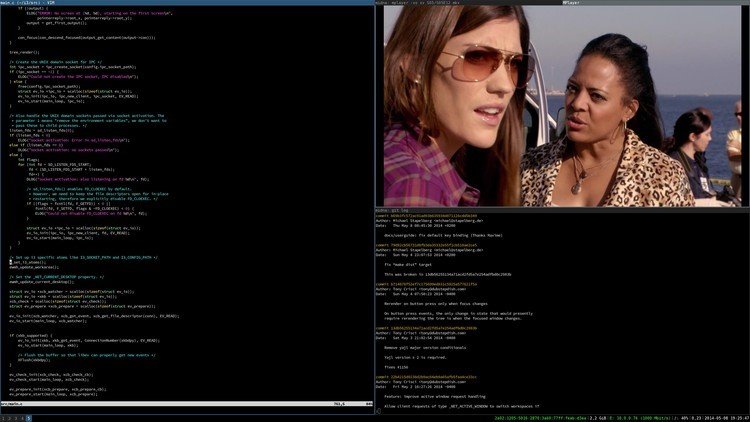Select the active workspace 5 button

pos(29,419)
